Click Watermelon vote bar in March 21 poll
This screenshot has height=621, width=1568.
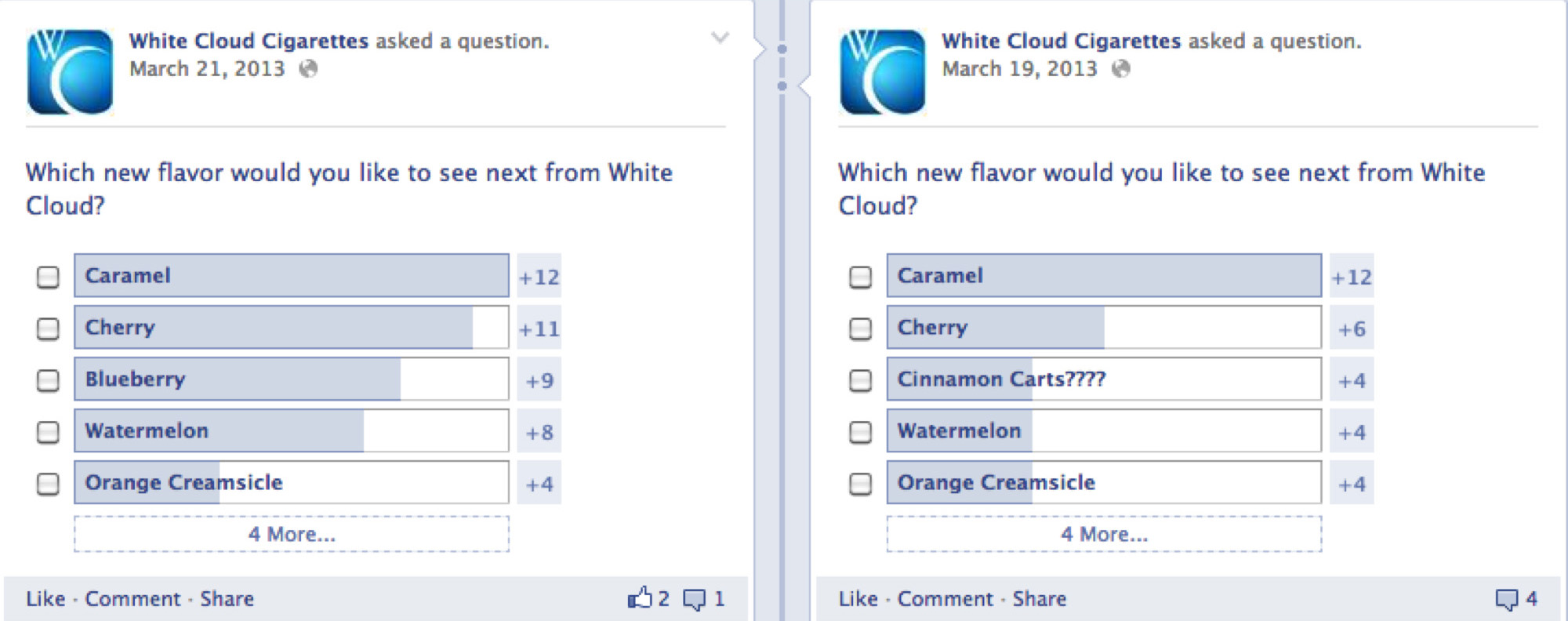click(x=292, y=430)
